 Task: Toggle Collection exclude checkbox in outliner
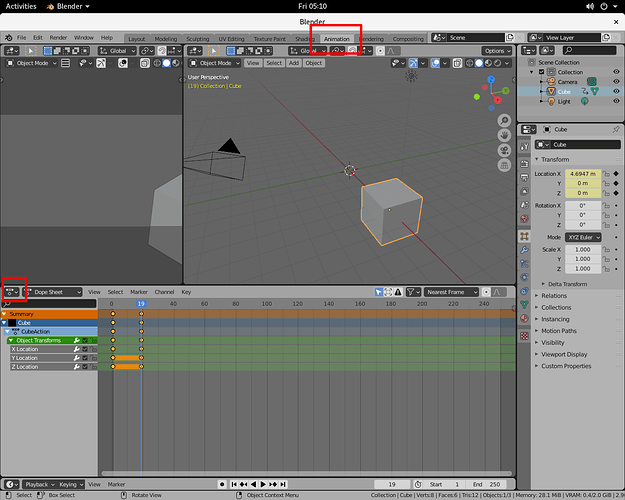coord(541,72)
